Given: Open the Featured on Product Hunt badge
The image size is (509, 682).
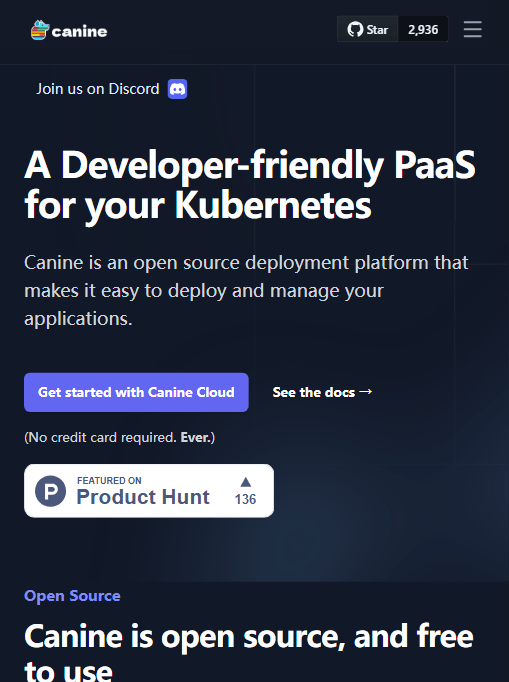Looking at the screenshot, I should tap(149, 491).
